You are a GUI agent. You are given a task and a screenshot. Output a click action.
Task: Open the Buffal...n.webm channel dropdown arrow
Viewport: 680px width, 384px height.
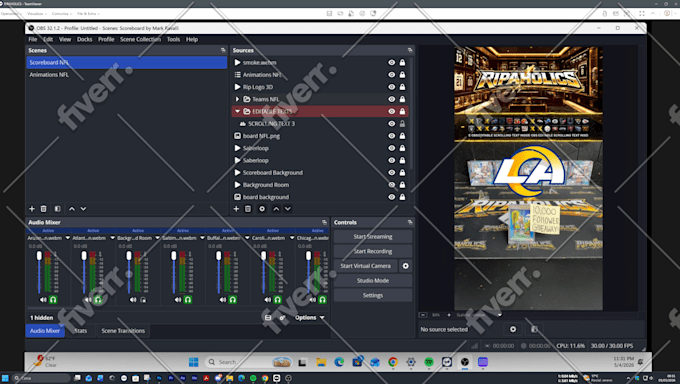pyautogui.click(x=247, y=238)
